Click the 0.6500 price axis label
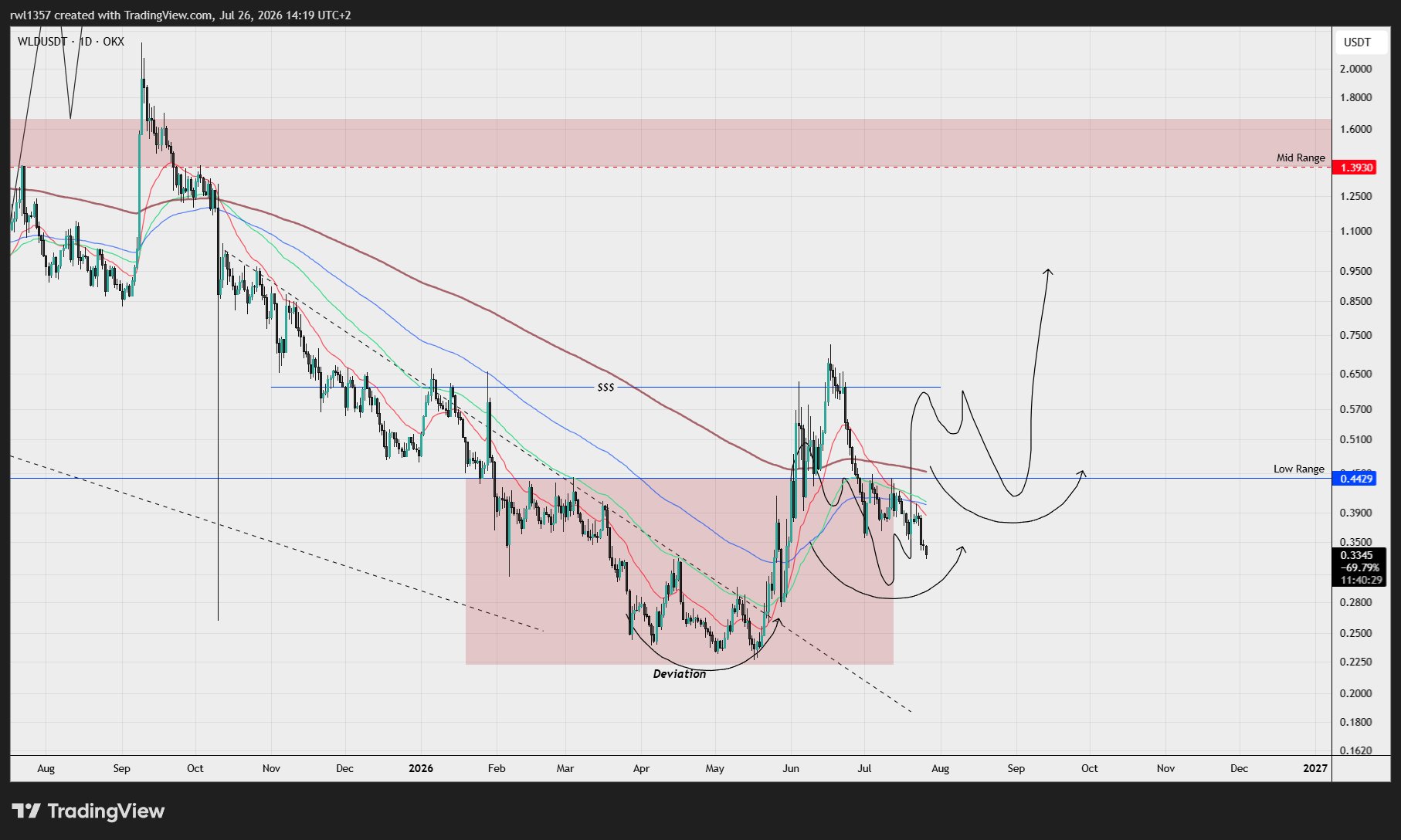 pyautogui.click(x=1356, y=374)
